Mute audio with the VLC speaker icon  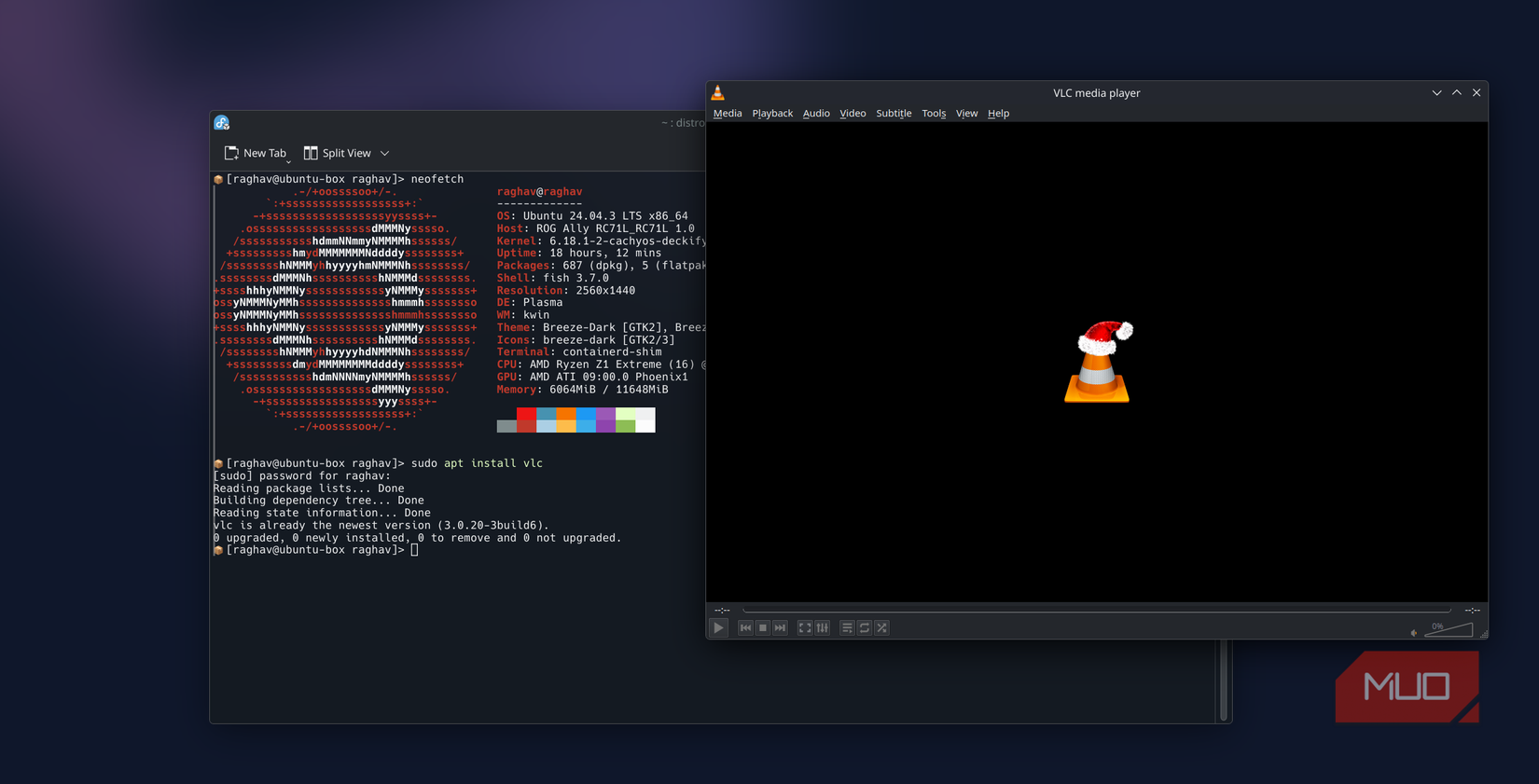(x=1414, y=633)
